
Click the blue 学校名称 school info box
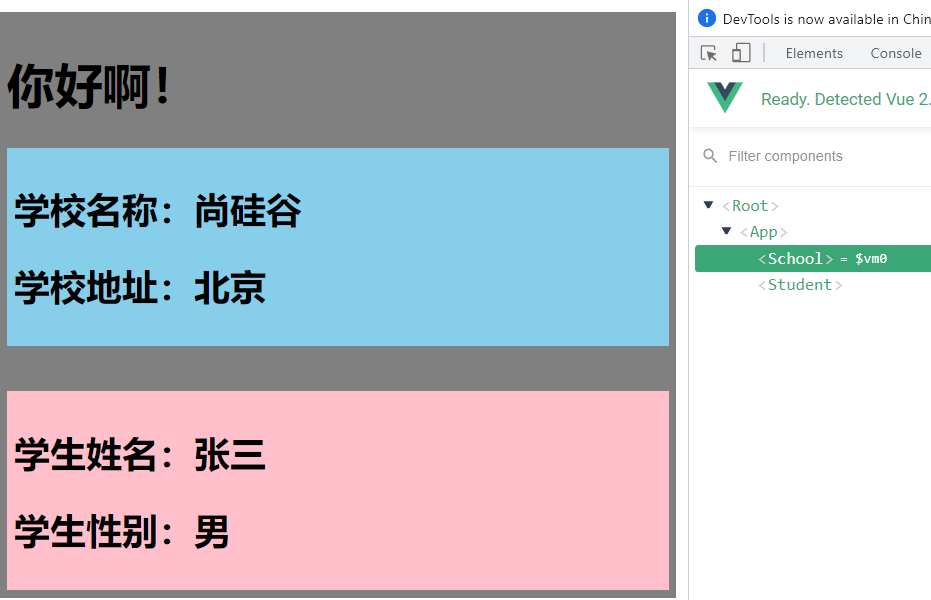(337, 246)
